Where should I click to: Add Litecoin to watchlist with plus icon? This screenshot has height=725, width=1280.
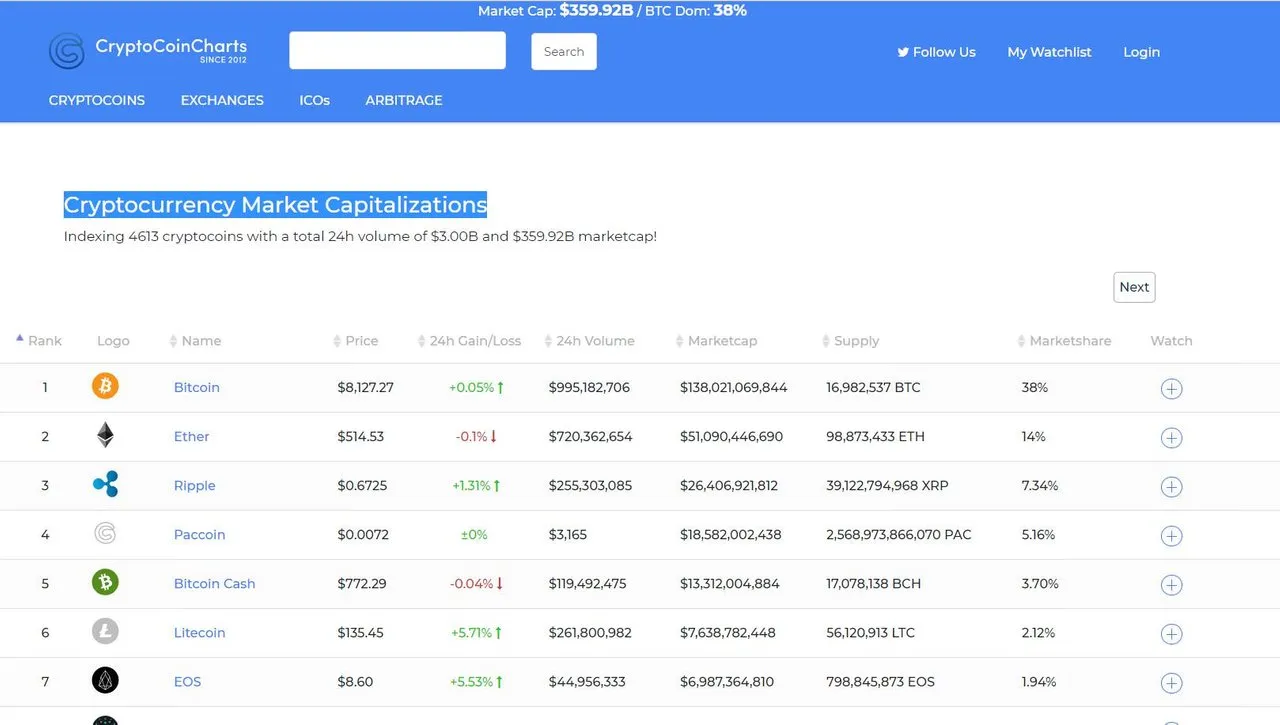1171,633
